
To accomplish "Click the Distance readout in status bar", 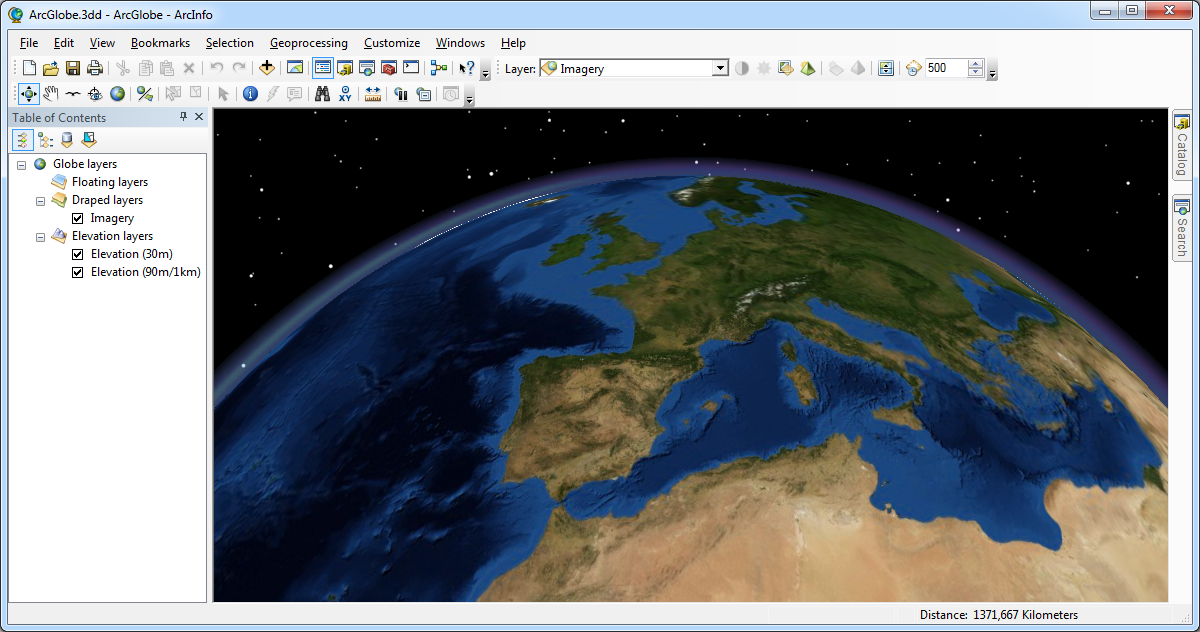I will 998,615.
